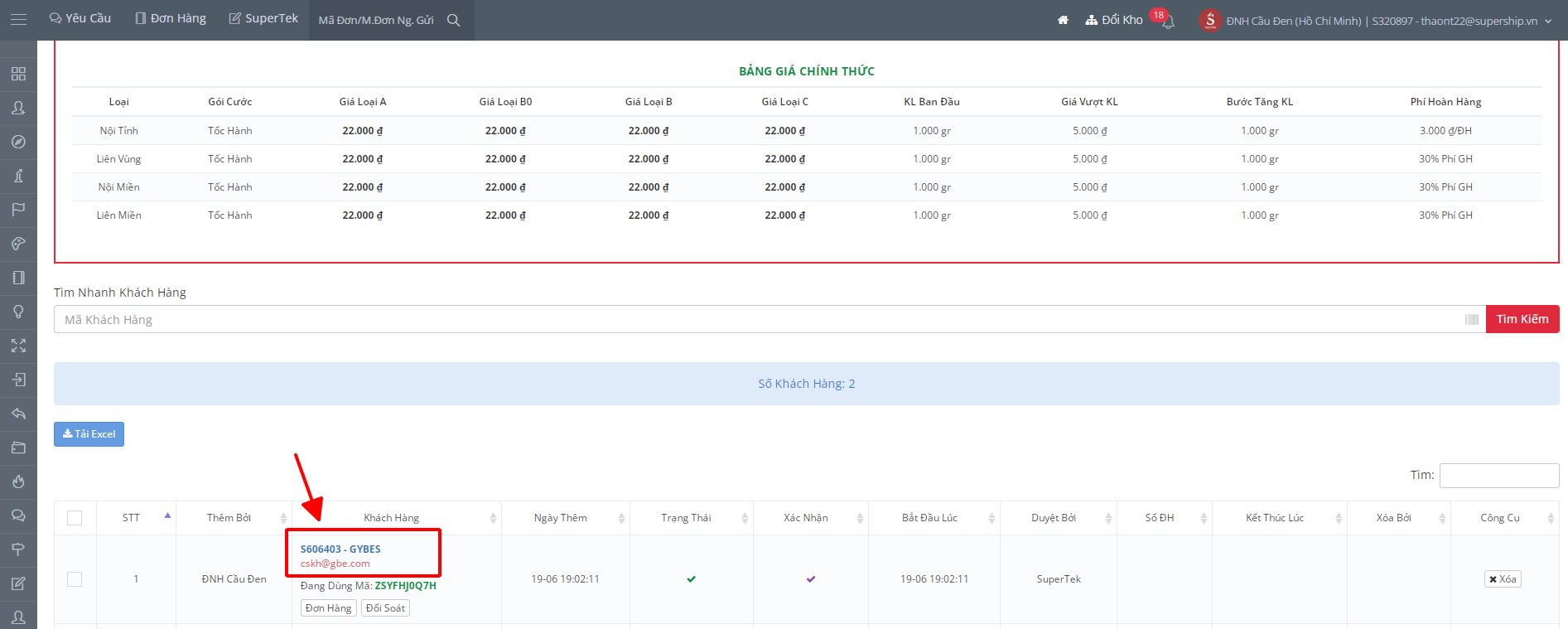1568x629 pixels.
Task: Click green Trạng Thái checkmark in row 1
Action: coord(691,579)
